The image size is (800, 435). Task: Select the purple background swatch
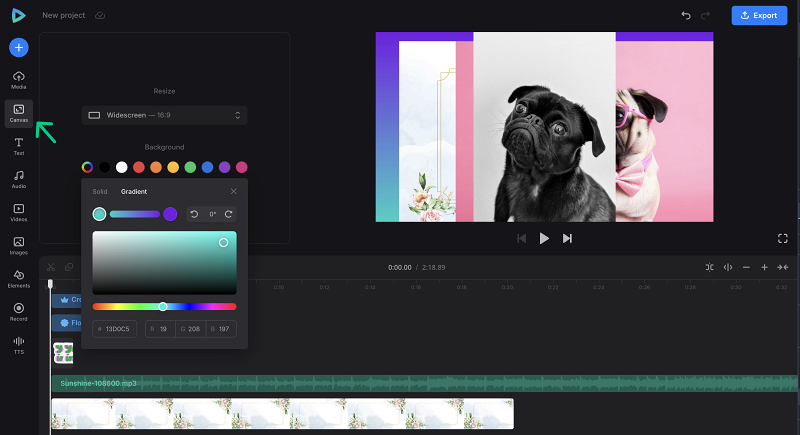pos(224,167)
